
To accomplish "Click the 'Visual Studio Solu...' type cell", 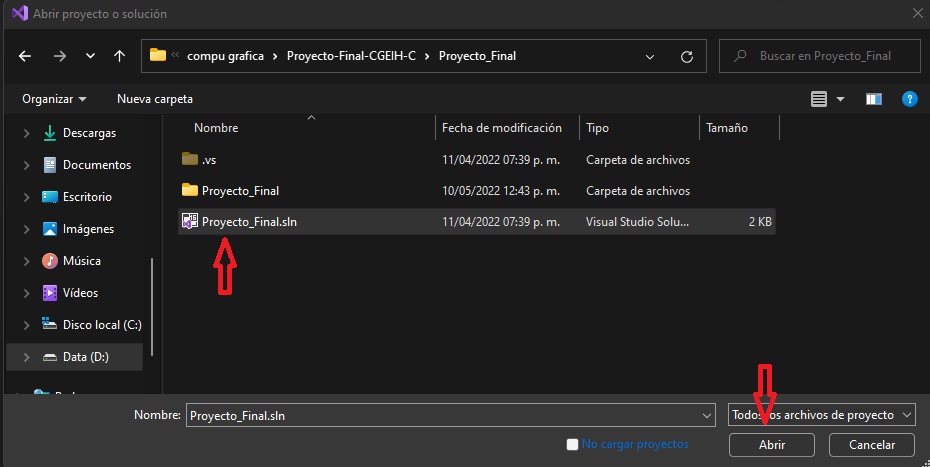I will (x=638, y=222).
